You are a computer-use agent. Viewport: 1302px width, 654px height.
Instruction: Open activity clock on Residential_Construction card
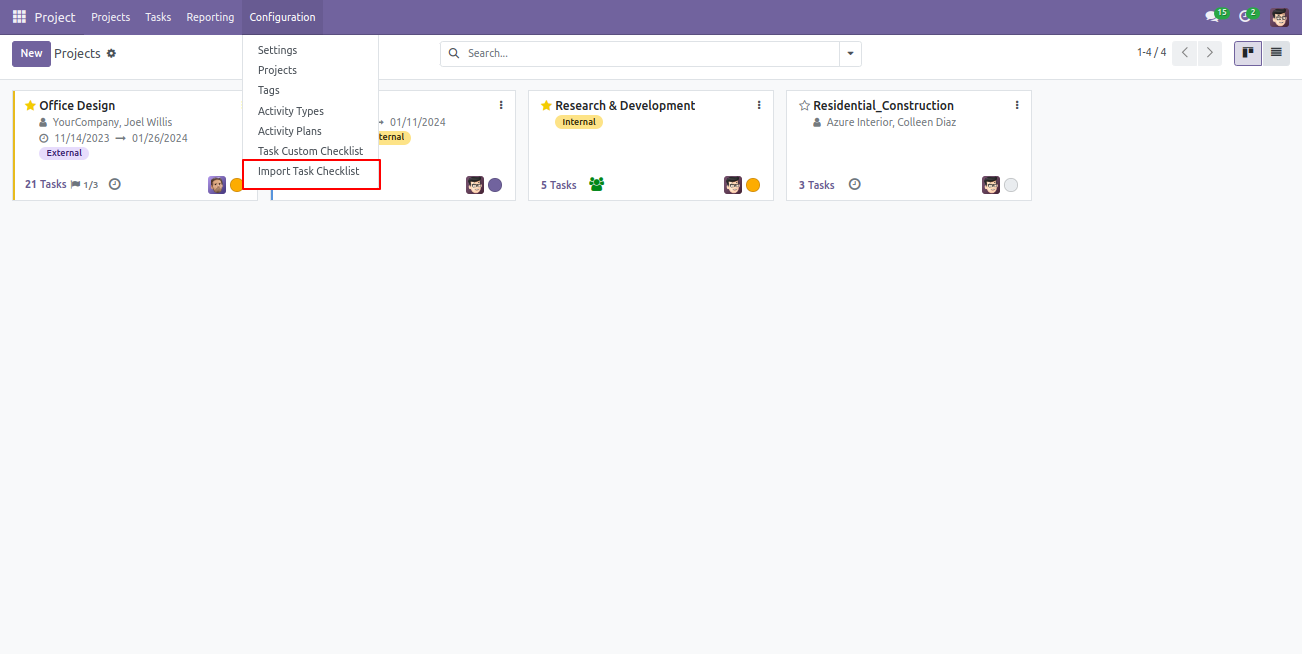click(x=855, y=184)
